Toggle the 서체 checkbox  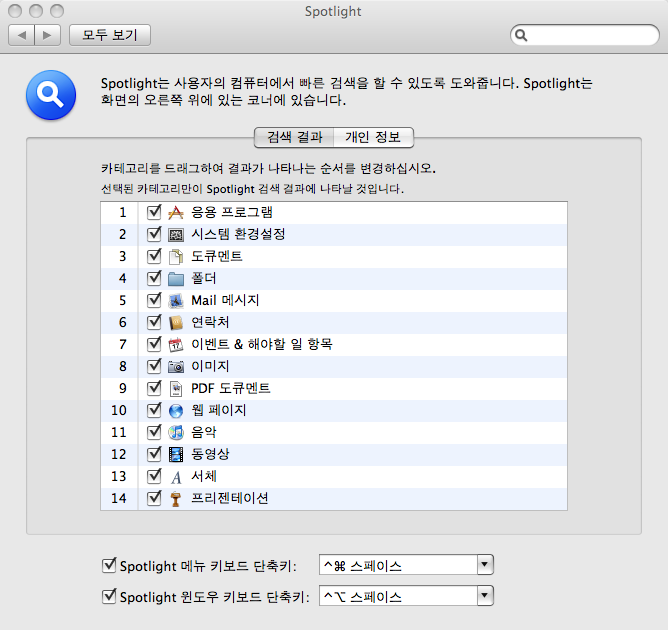click(154, 476)
